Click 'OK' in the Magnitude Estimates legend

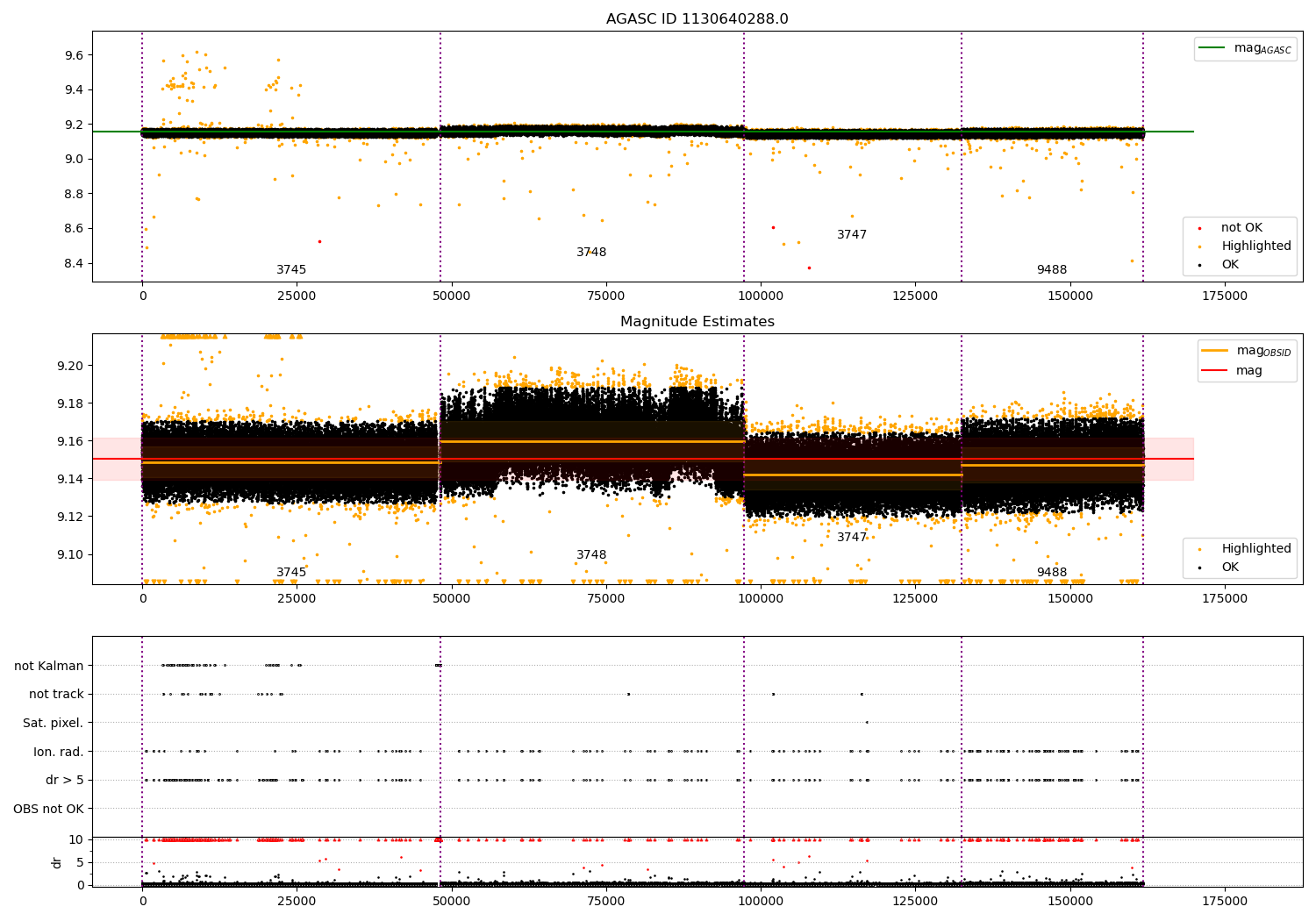[1230, 568]
